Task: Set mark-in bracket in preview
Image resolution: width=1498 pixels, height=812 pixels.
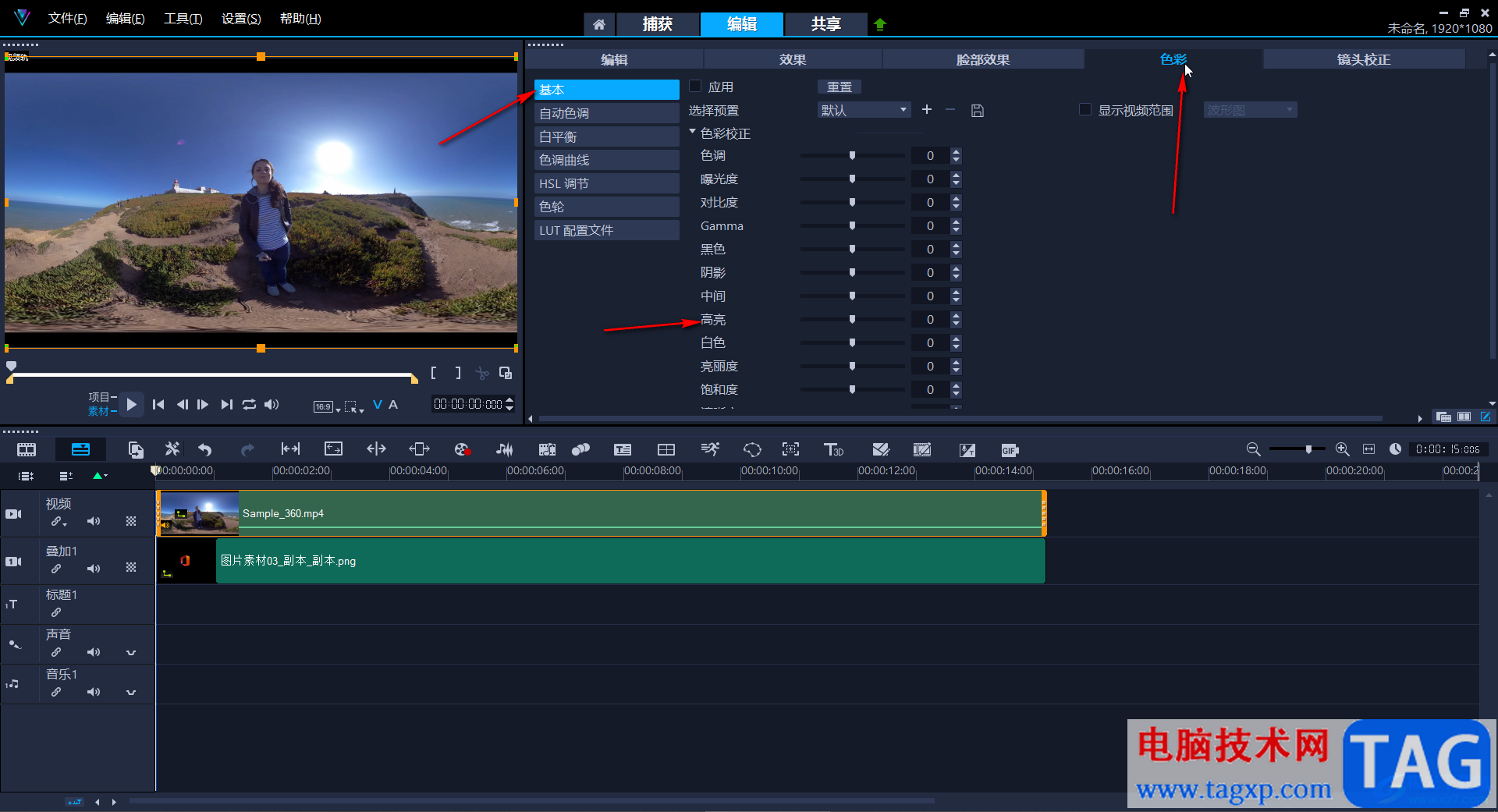Action: click(434, 373)
